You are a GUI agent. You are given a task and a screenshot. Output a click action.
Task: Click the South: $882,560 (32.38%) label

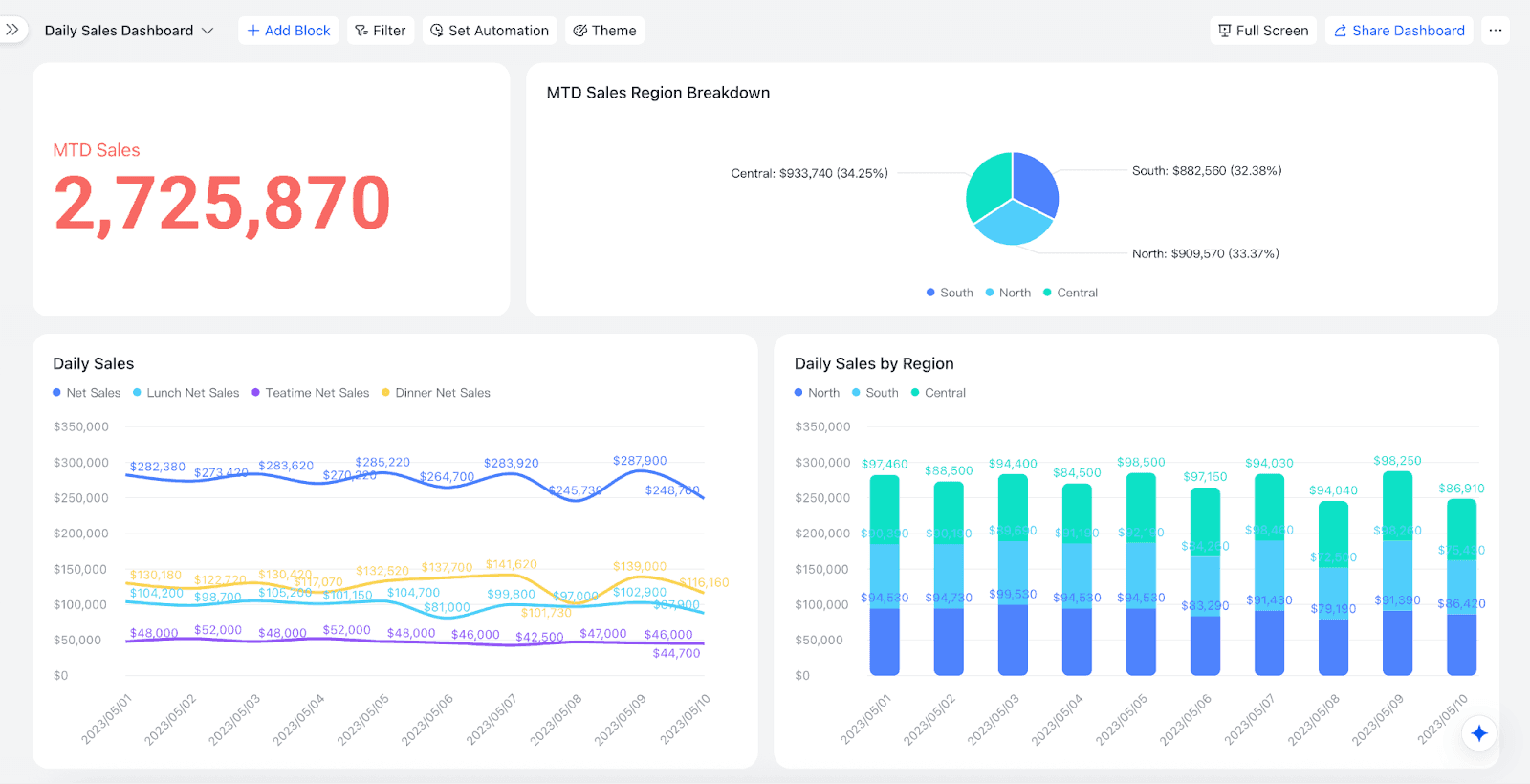coord(1207,171)
